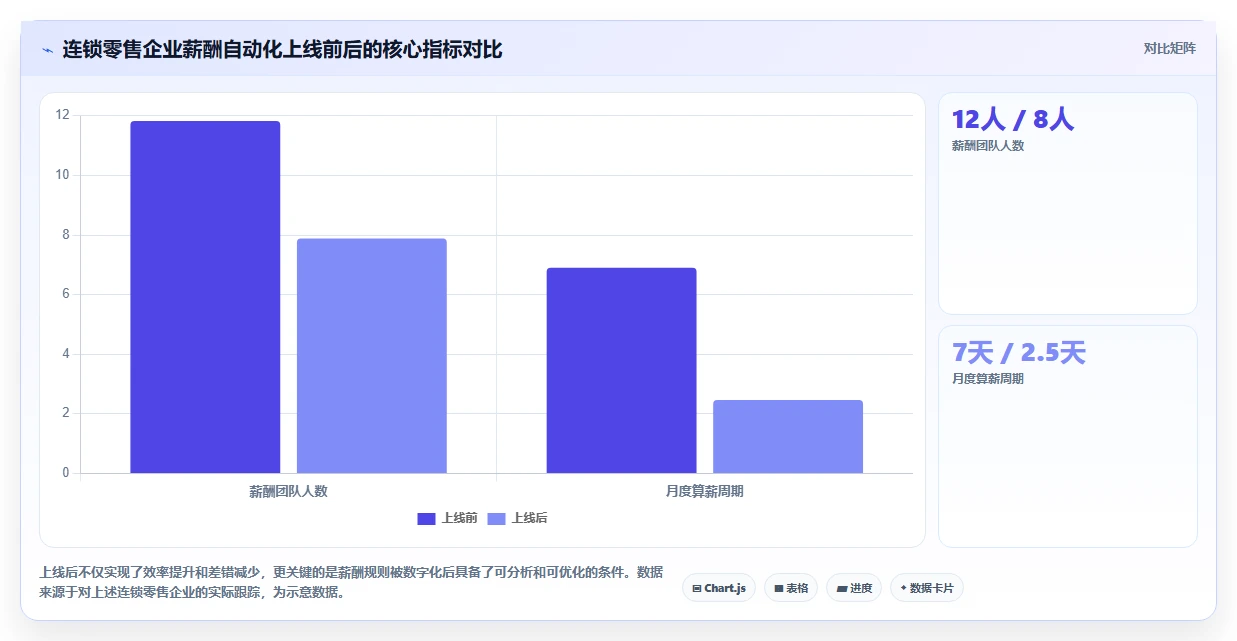Click the 月度算薪周期 caption in the data card
Screen dimensions: 1237x641
[x=988, y=379]
